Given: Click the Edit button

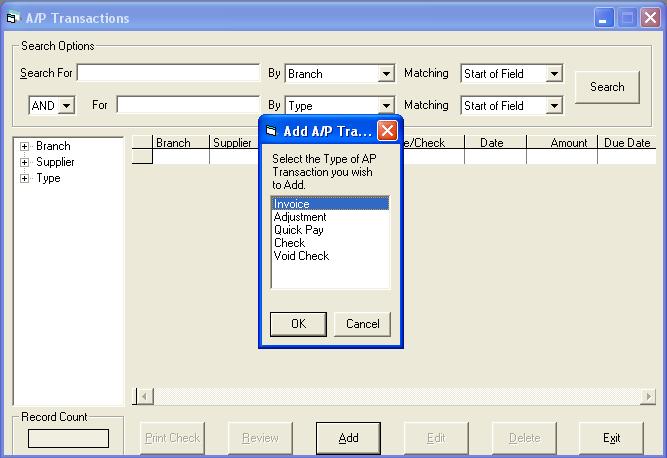Looking at the screenshot, I should coord(436,438).
